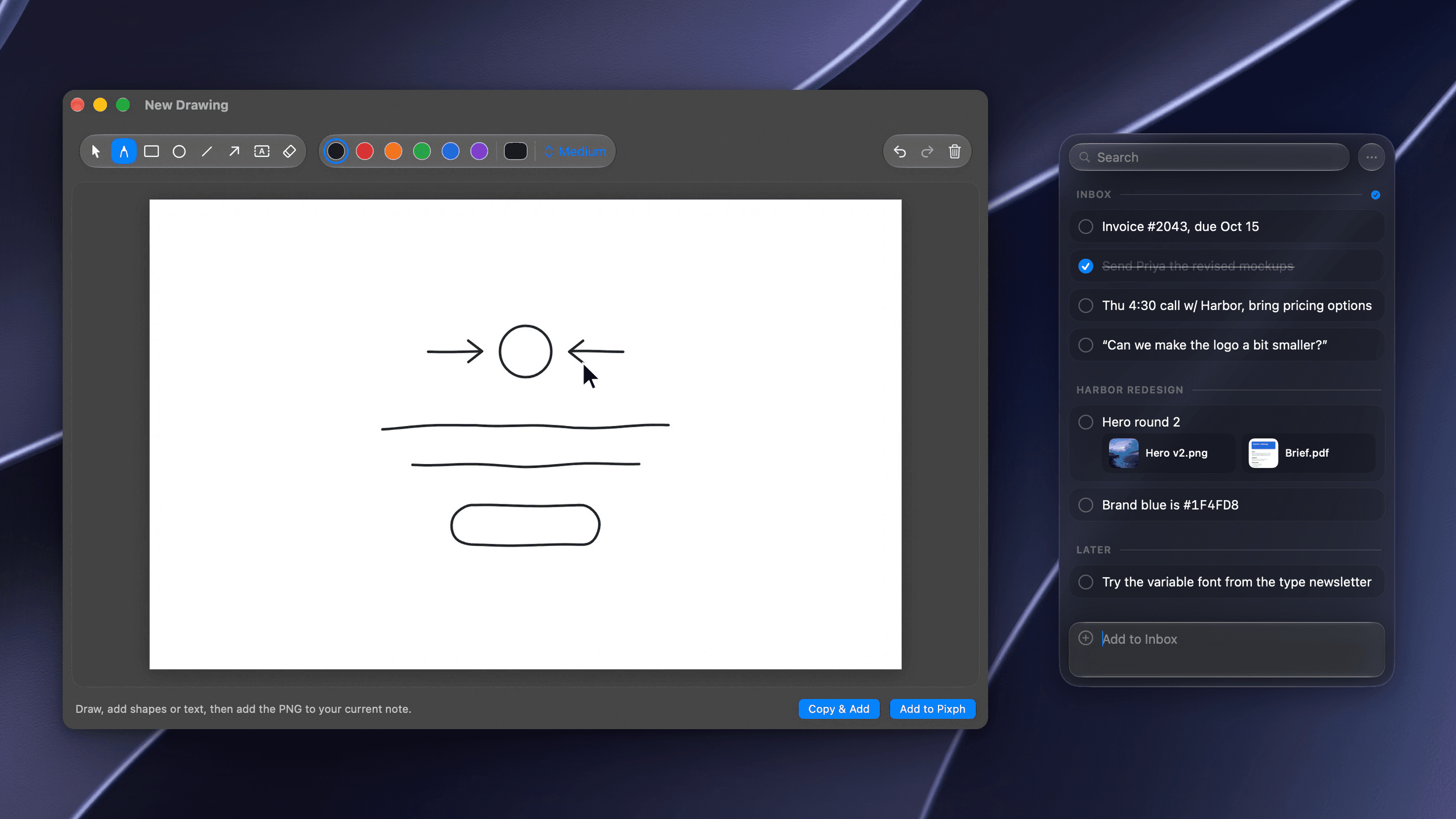Select the Ellipse shape tool

click(x=179, y=151)
